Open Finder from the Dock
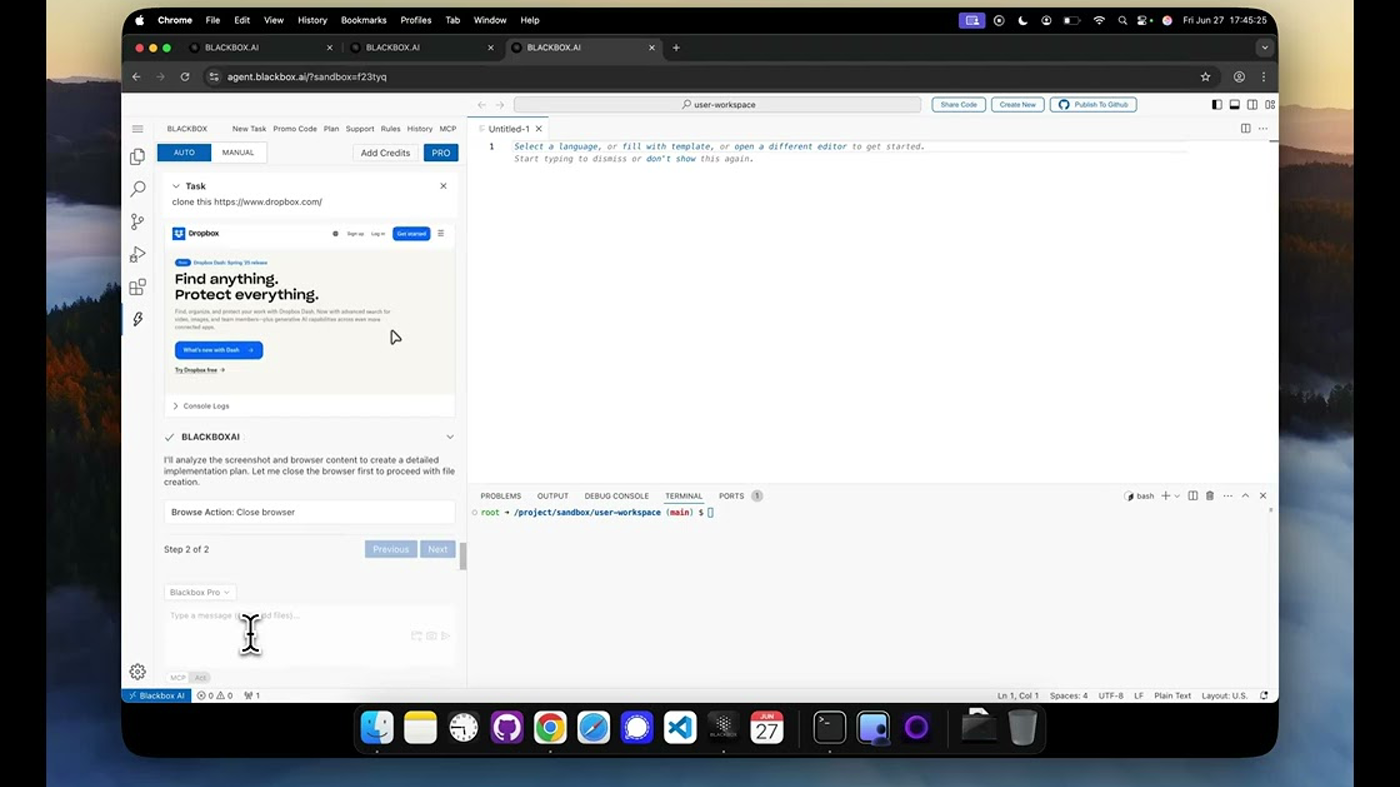 (x=377, y=728)
